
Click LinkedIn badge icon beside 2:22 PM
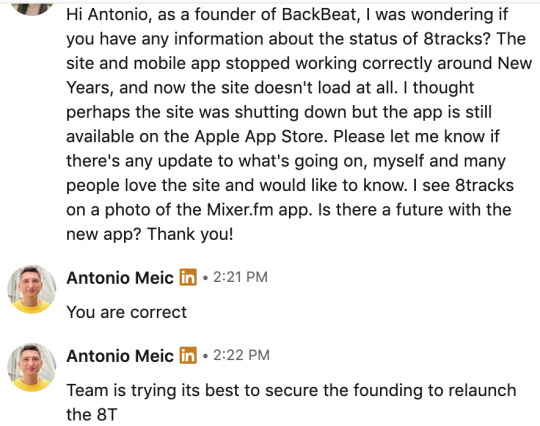tap(188, 355)
